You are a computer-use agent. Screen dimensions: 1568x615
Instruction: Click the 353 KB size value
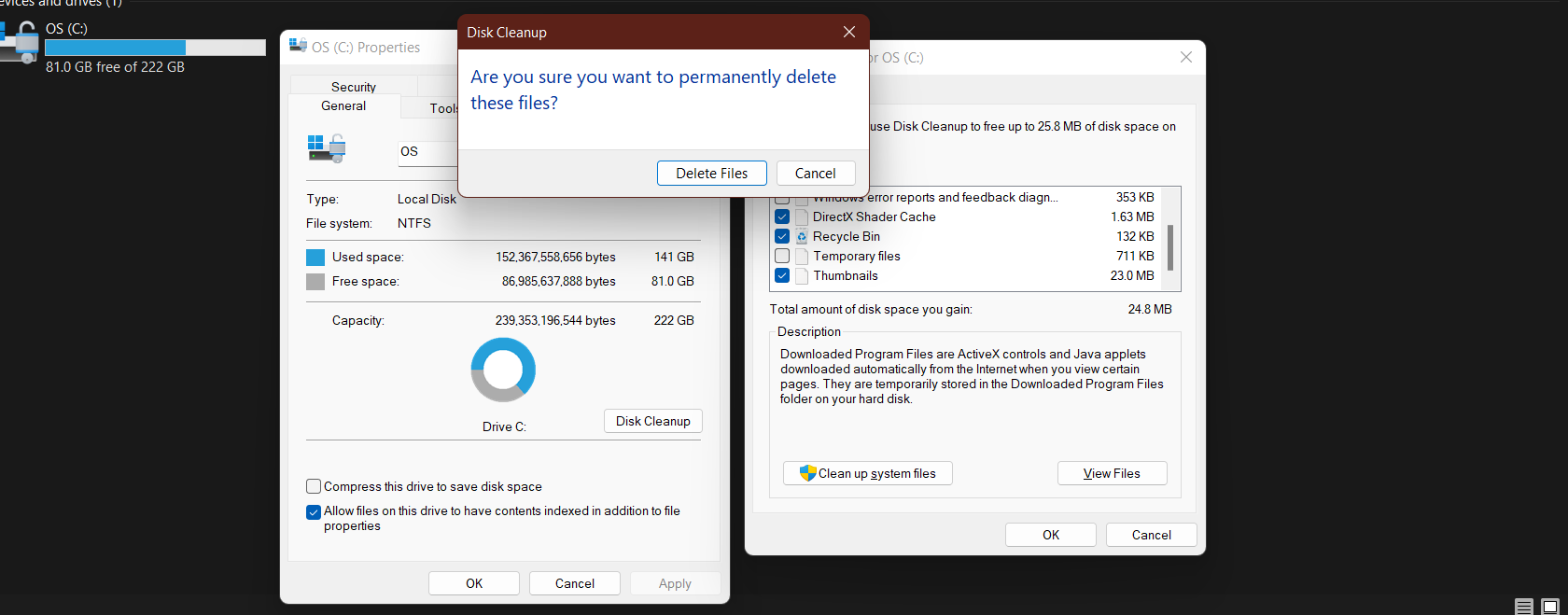point(1135,197)
